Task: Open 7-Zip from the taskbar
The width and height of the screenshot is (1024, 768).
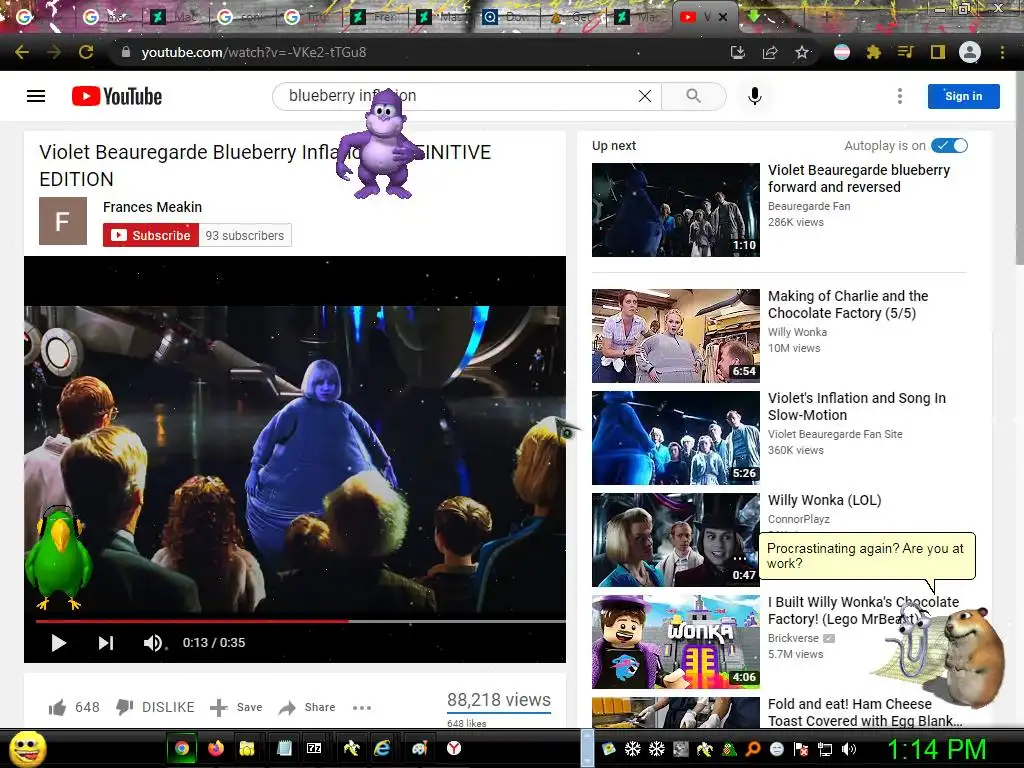Action: [314, 748]
